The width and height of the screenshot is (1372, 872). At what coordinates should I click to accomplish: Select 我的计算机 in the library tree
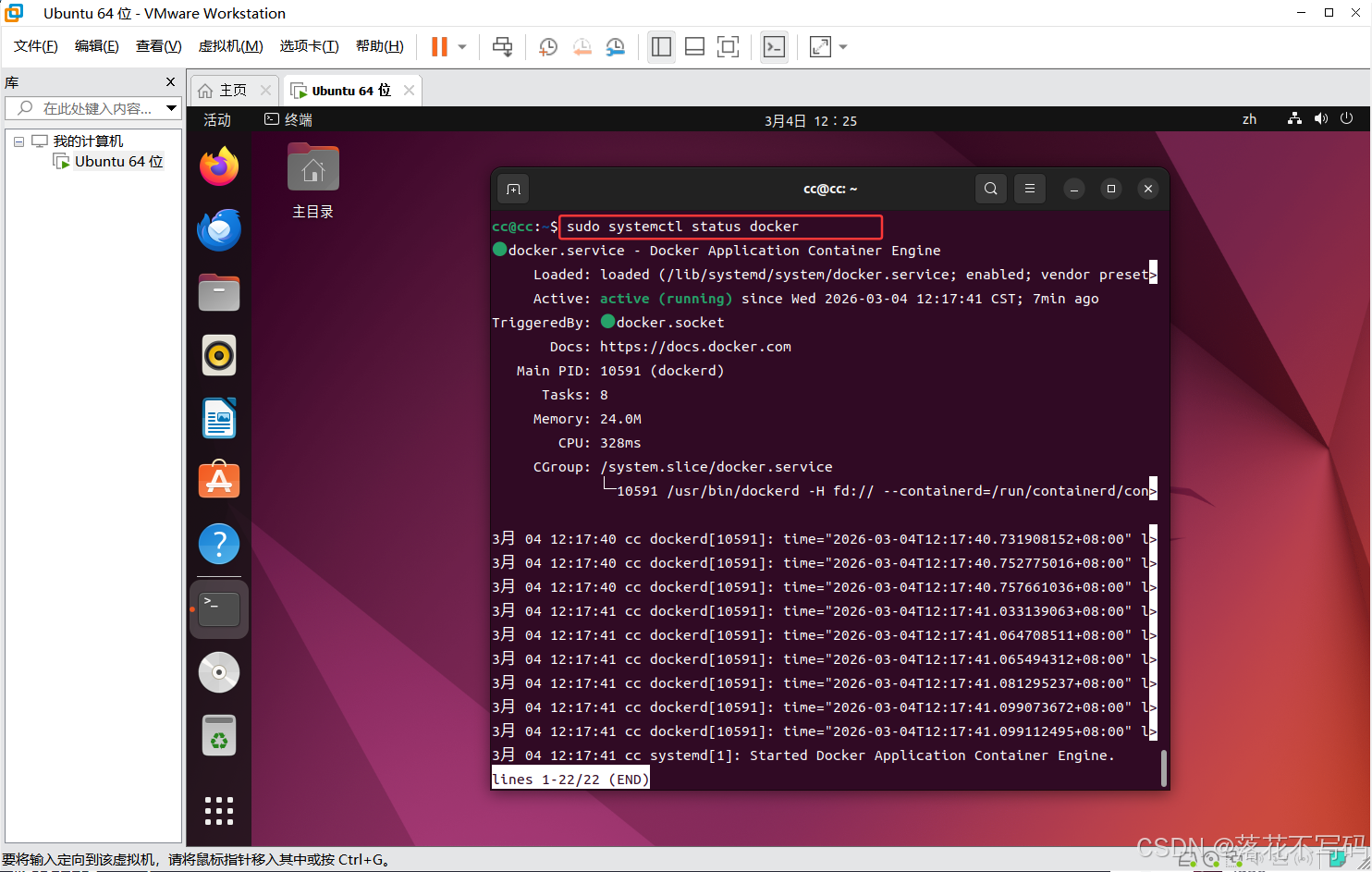tap(88, 141)
